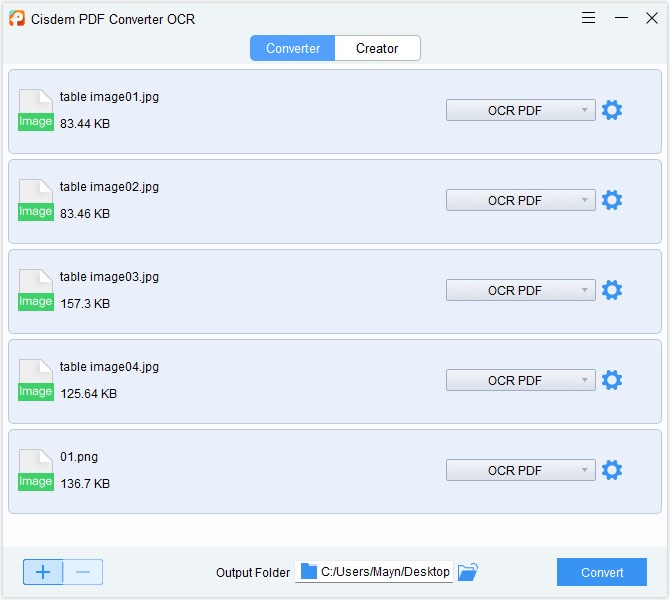670x600 pixels.
Task: Switch to the Converter tab
Action: (293, 48)
